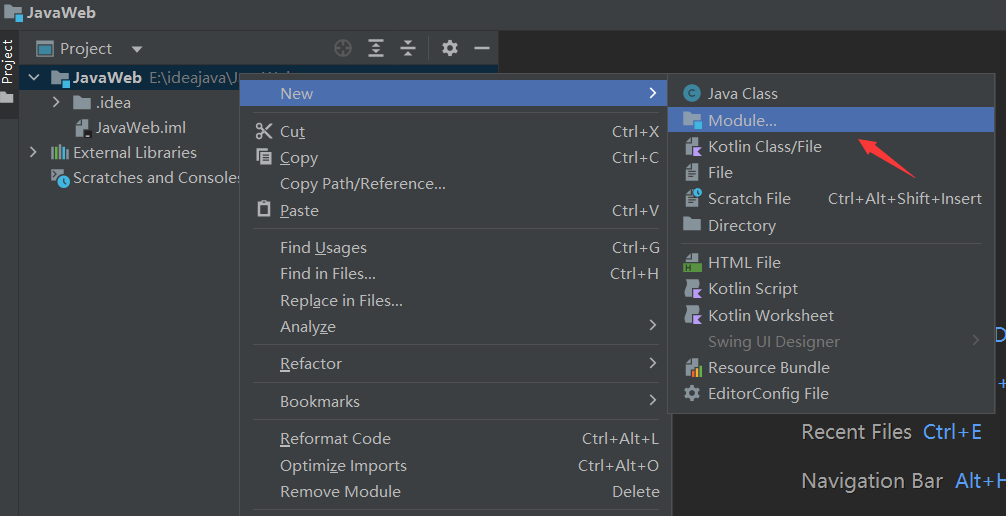Select JavaWeb.iml file in tree
1006x516 pixels.
pos(140,127)
